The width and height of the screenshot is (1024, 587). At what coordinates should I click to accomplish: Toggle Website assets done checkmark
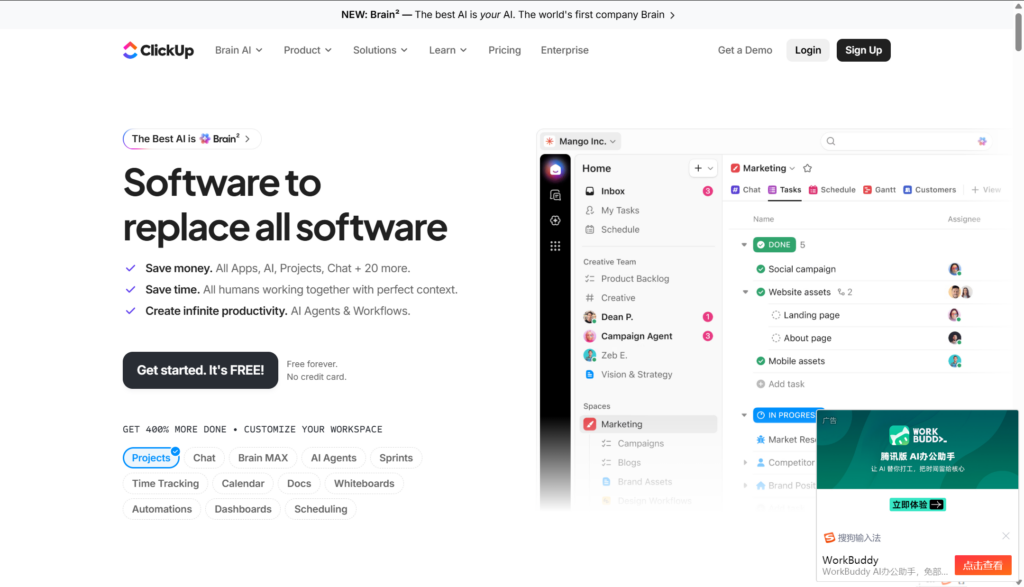tap(761, 293)
